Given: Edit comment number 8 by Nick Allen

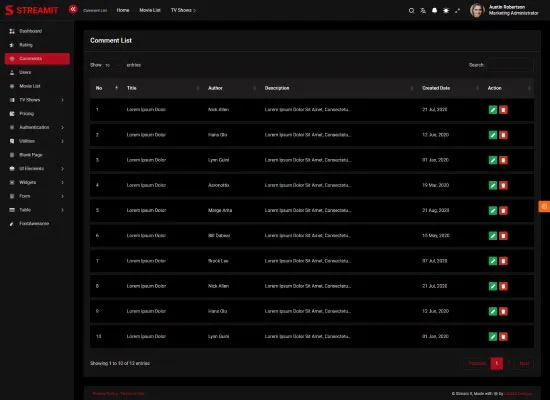Looking at the screenshot, I should click(x=493, y=286).
